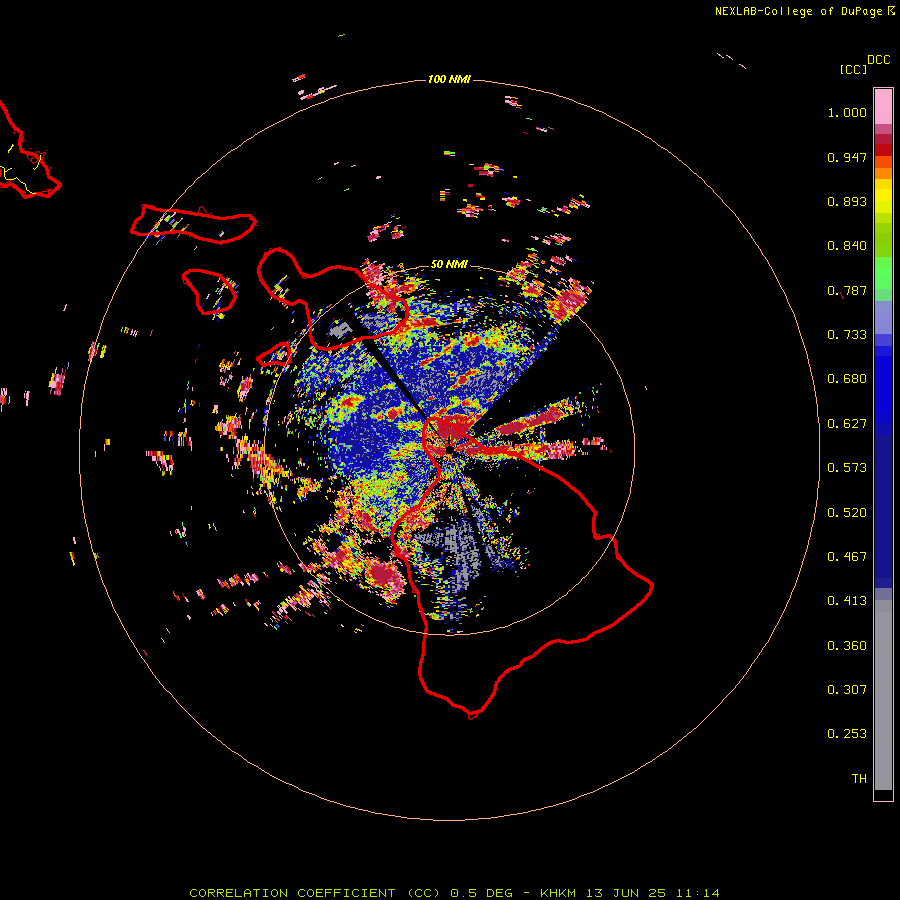900x900 pixels.
Task: Click the 0.627 color scale value
Action: [847, 424]
